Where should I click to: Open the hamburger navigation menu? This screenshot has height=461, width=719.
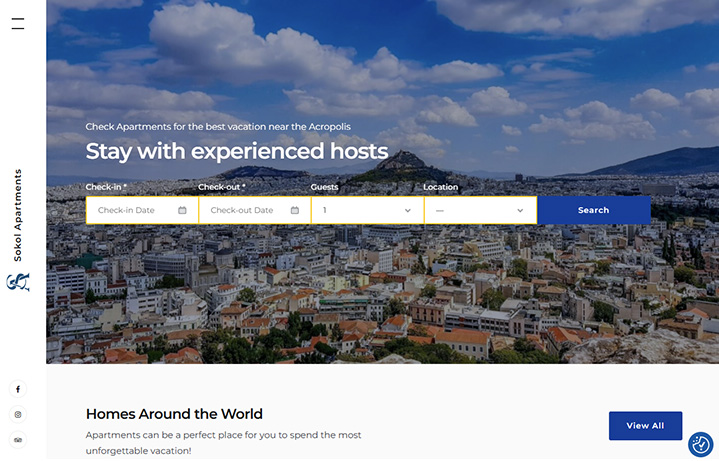point(18,24)
